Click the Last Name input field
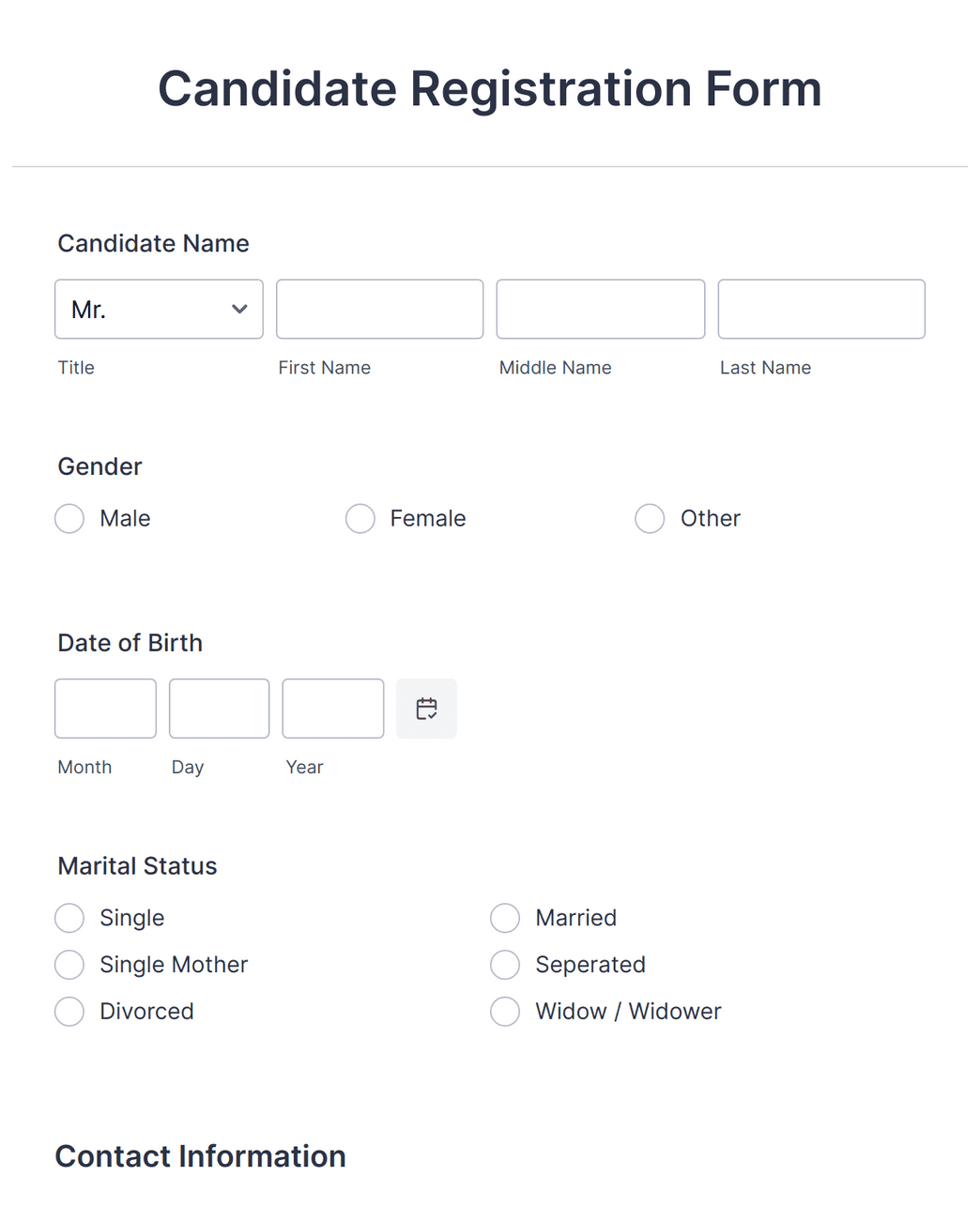Viewport: 980px width, 1206px height. click(x=820, y=309)
